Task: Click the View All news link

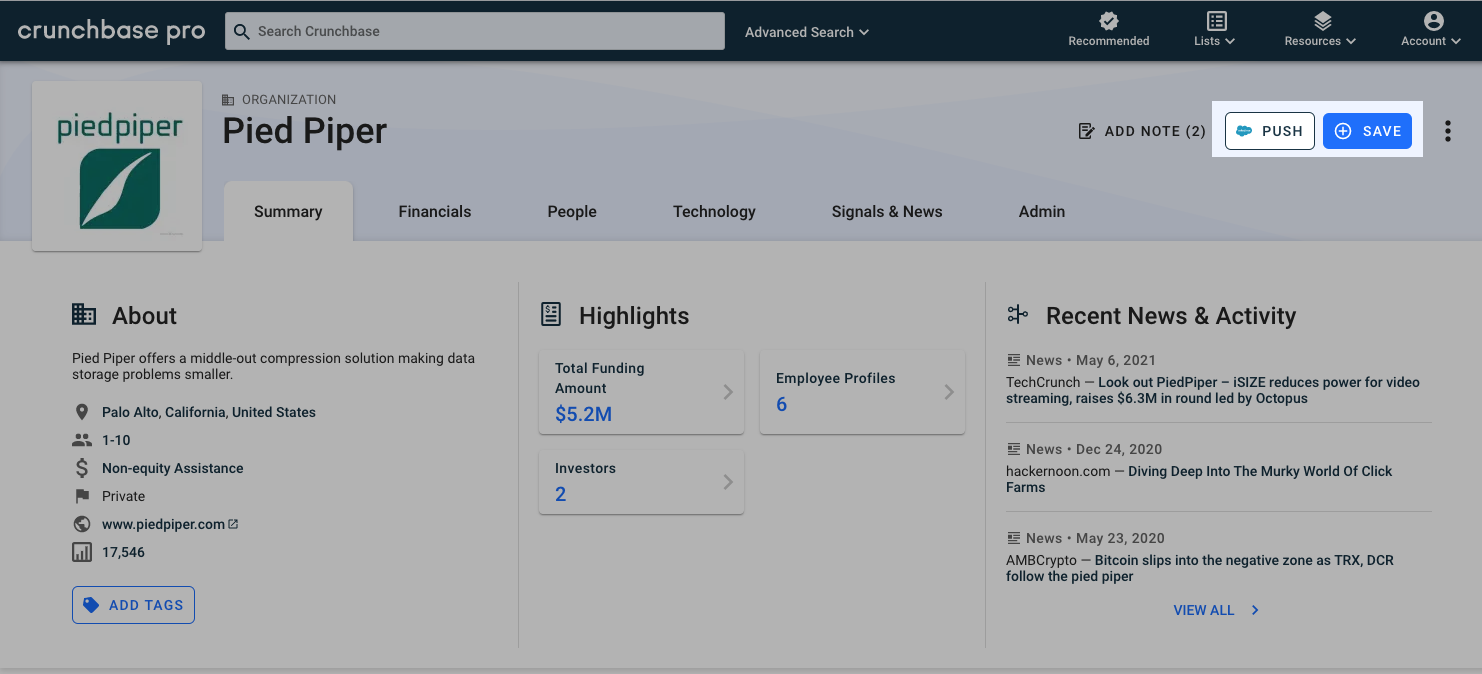Action: pos(1204,609)
